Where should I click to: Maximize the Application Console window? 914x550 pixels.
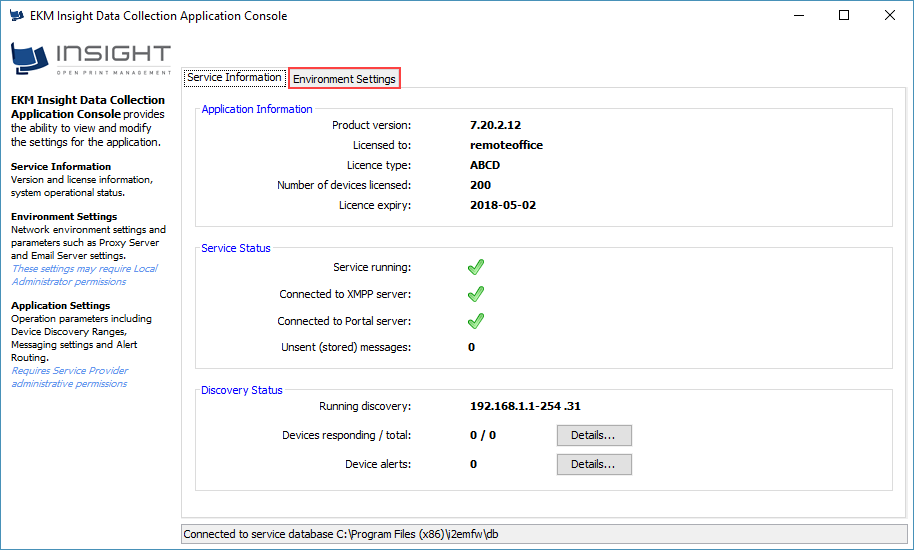point(844,16)
